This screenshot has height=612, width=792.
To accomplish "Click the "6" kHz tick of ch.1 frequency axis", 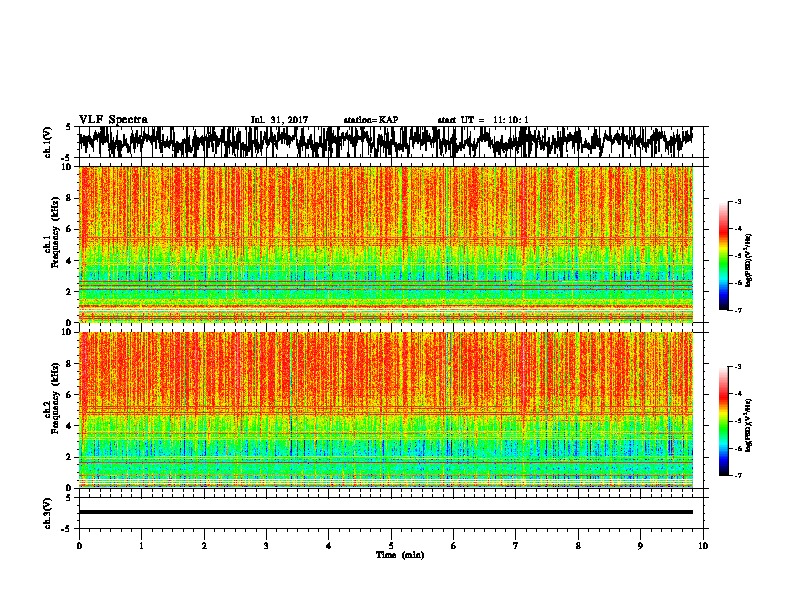I will pyautogui.click(x=70, y=230).
